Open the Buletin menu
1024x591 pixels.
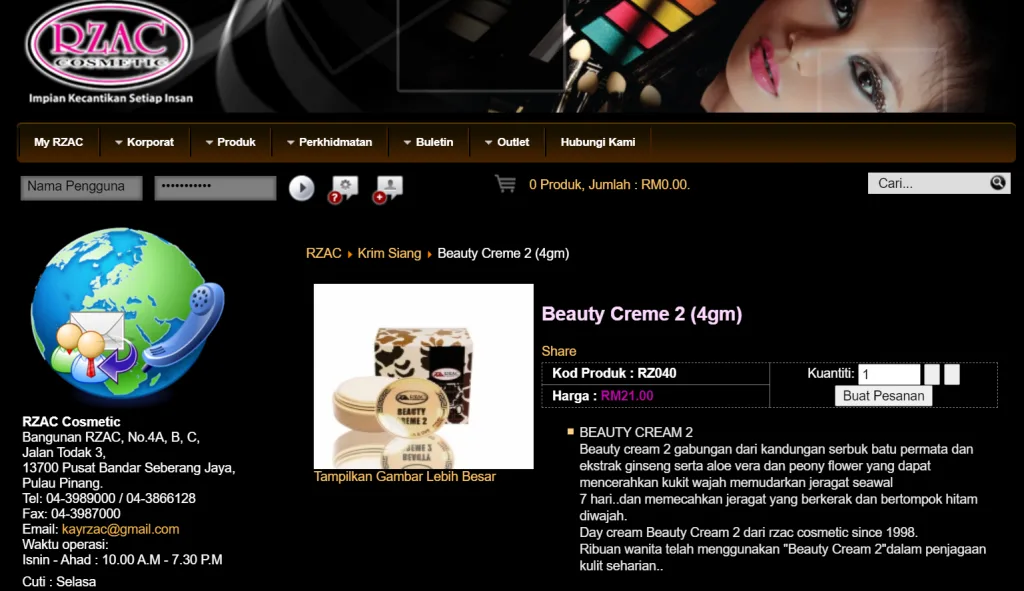(428, 142)
